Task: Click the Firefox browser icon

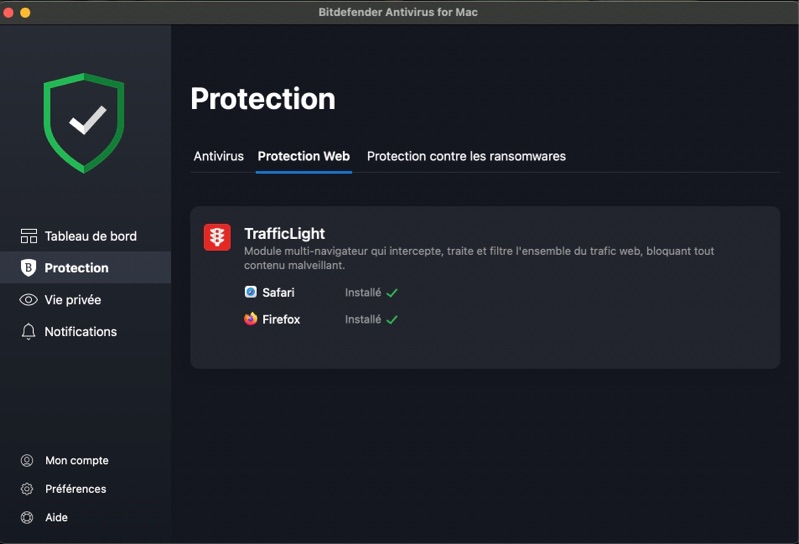Action: (251, 319)
